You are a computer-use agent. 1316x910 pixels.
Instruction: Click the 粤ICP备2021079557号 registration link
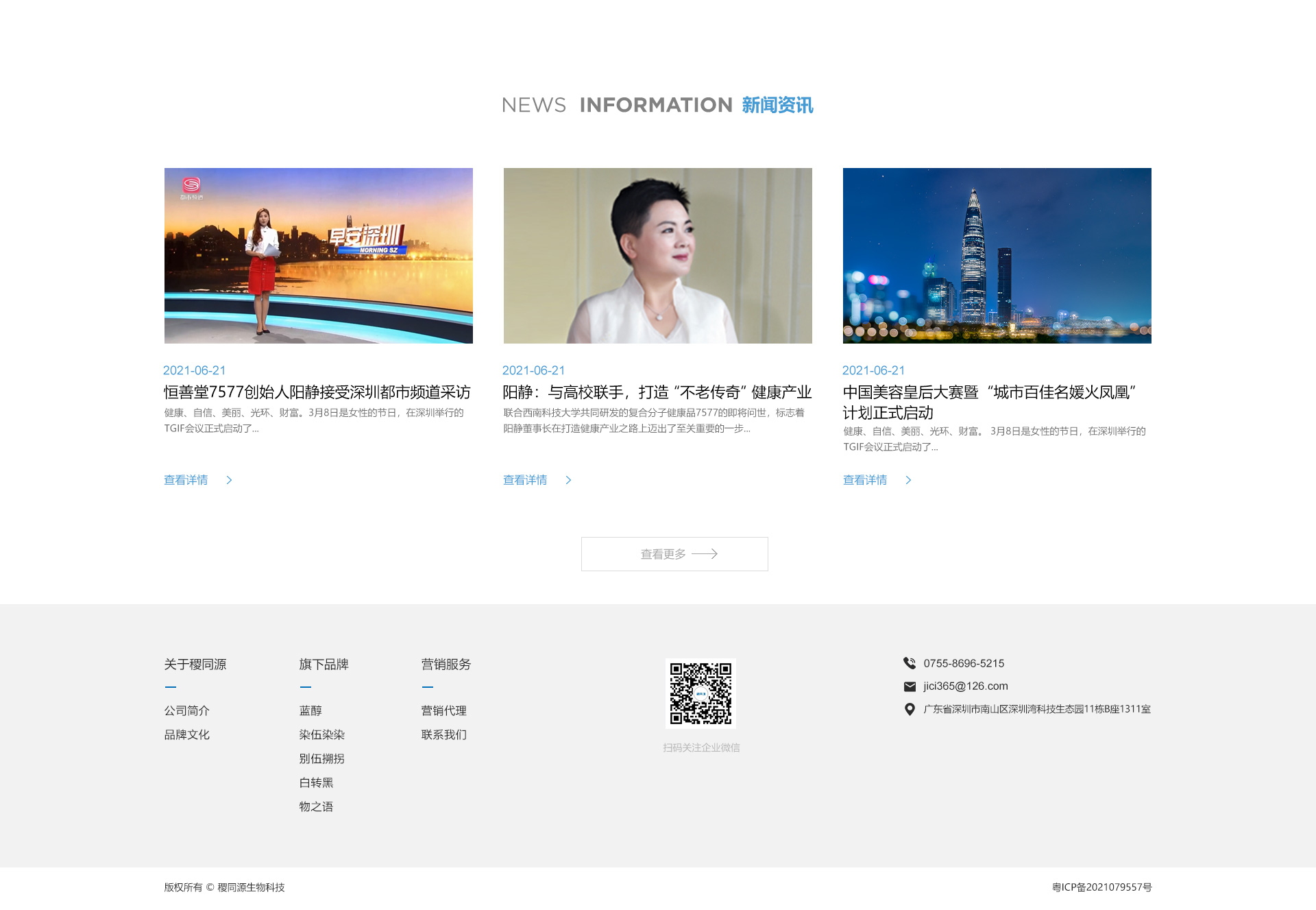[1101, 887]
